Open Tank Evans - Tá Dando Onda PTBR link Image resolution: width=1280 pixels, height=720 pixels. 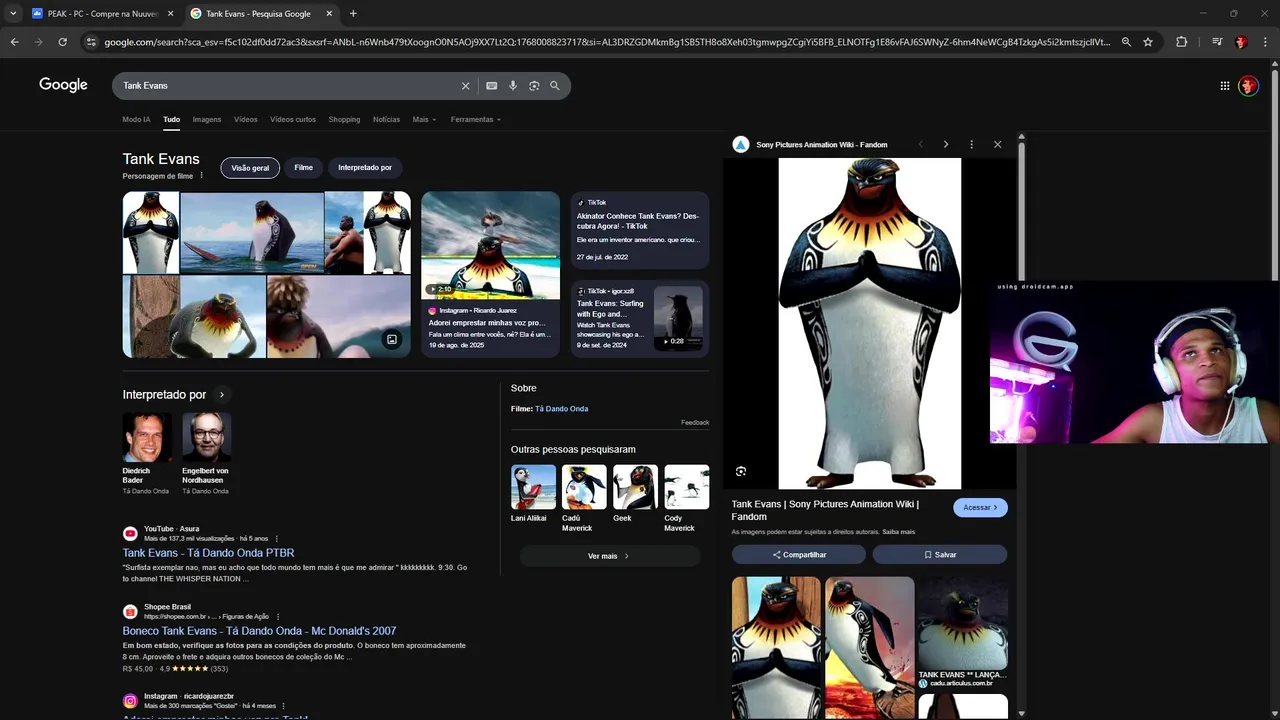208,553
